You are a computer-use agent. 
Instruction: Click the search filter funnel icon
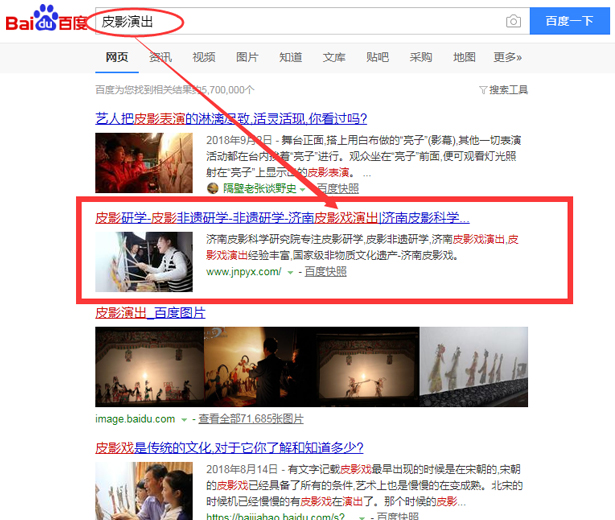click(x=483, y=90)
